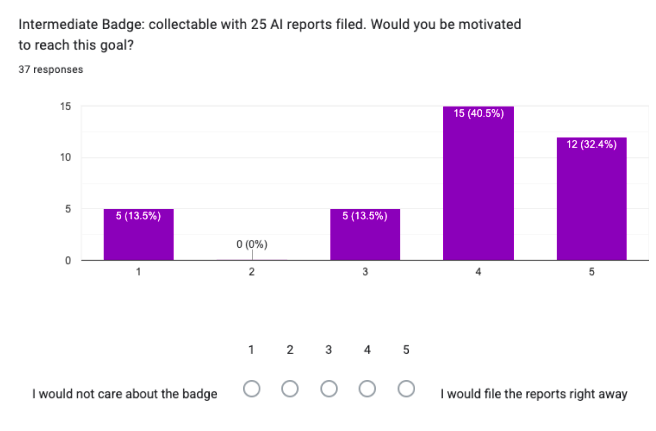
Task: Select radio button for rating 1
Action: pos(251,388)
